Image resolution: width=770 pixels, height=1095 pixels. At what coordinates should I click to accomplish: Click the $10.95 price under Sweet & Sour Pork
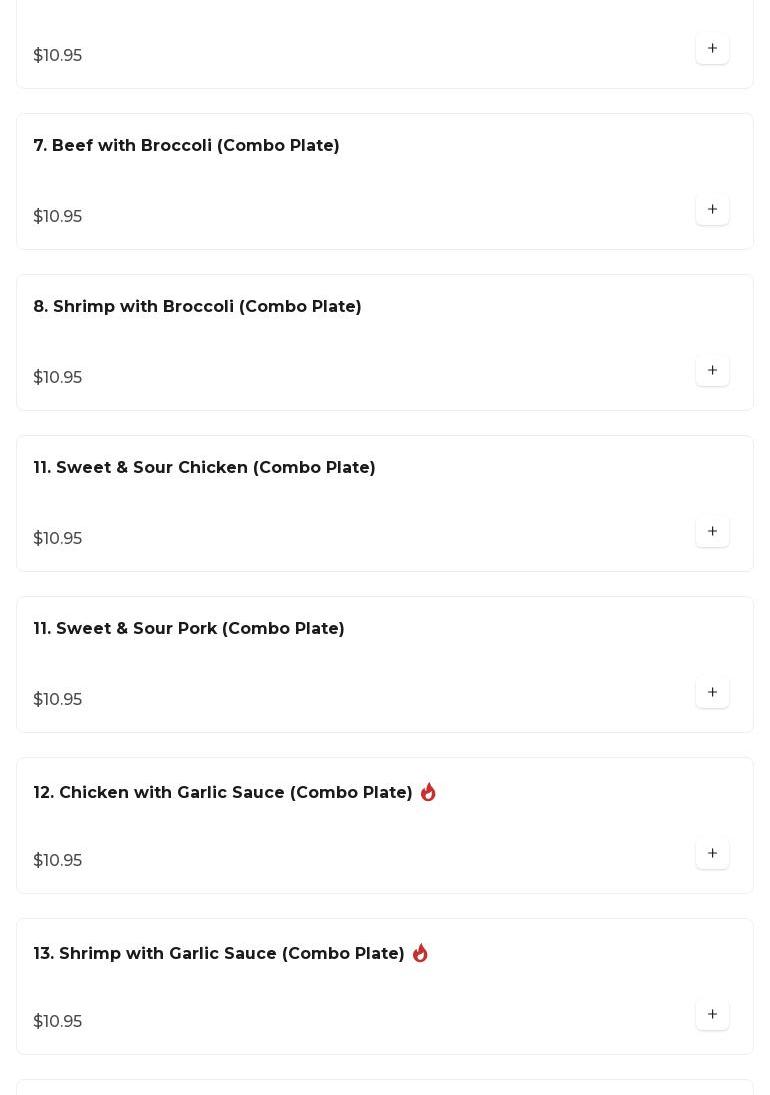point(58,699)
